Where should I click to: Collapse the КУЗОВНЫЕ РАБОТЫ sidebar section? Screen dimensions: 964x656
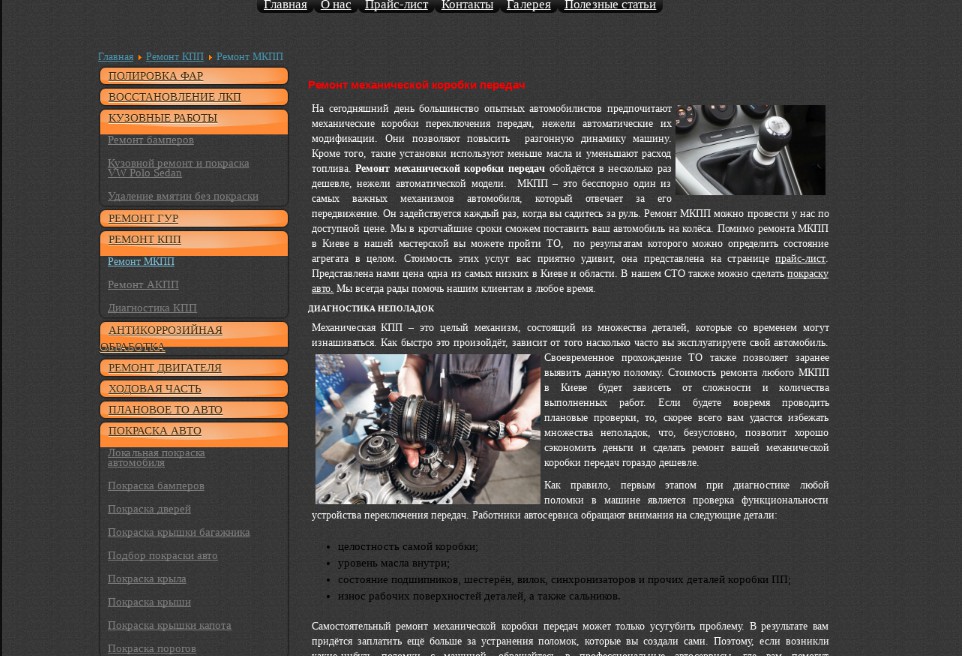point(194,121)
